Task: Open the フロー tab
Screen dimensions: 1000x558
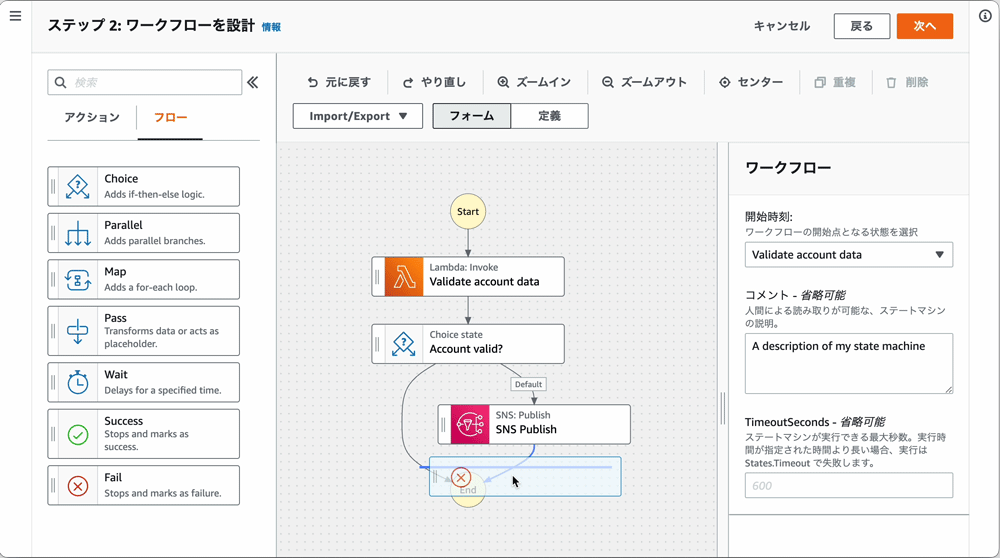Action: coord(170,117)
